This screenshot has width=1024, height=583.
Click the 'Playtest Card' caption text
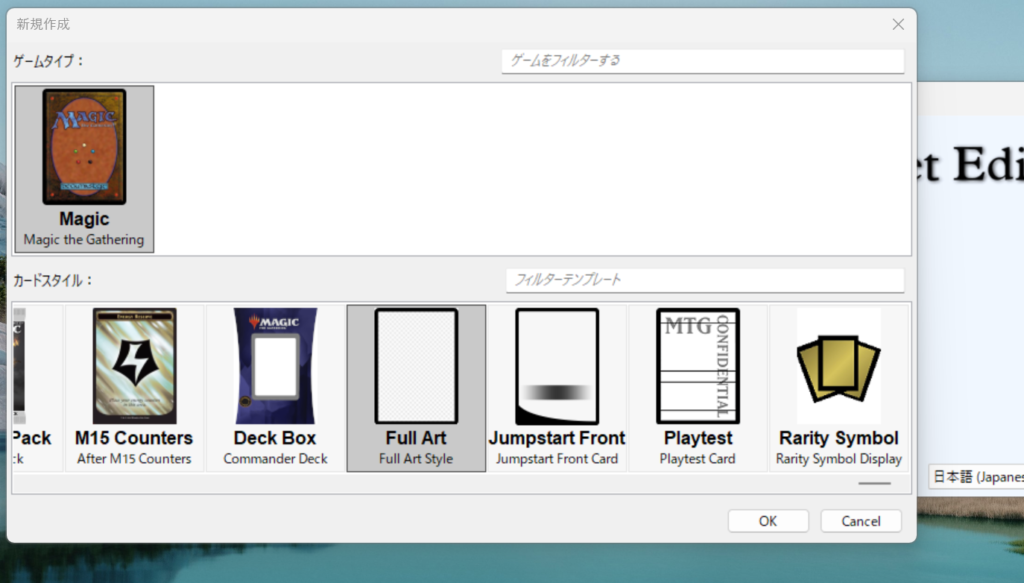(697, 459)
